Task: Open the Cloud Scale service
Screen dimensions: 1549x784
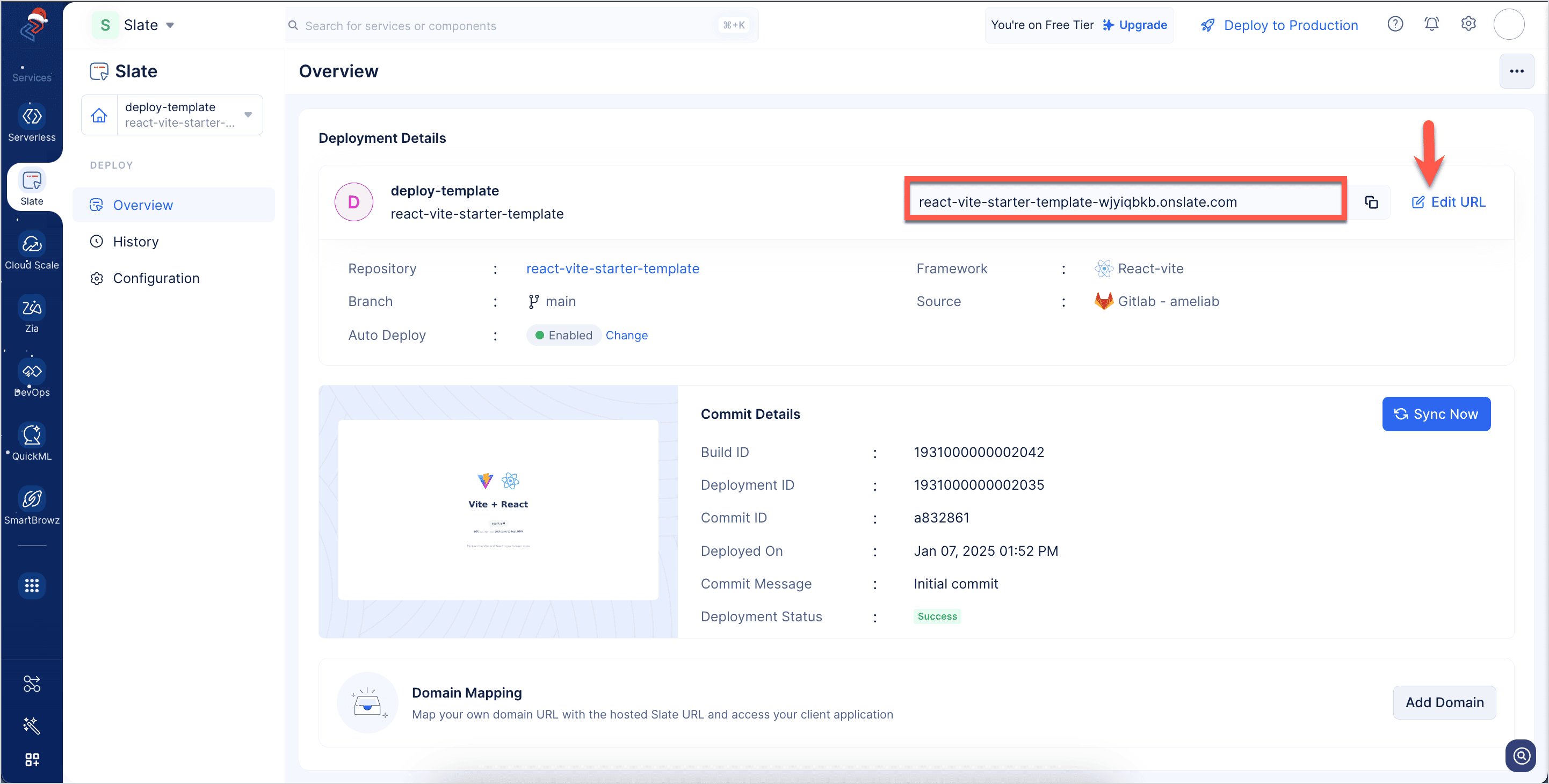Action: tap(32, 251)
